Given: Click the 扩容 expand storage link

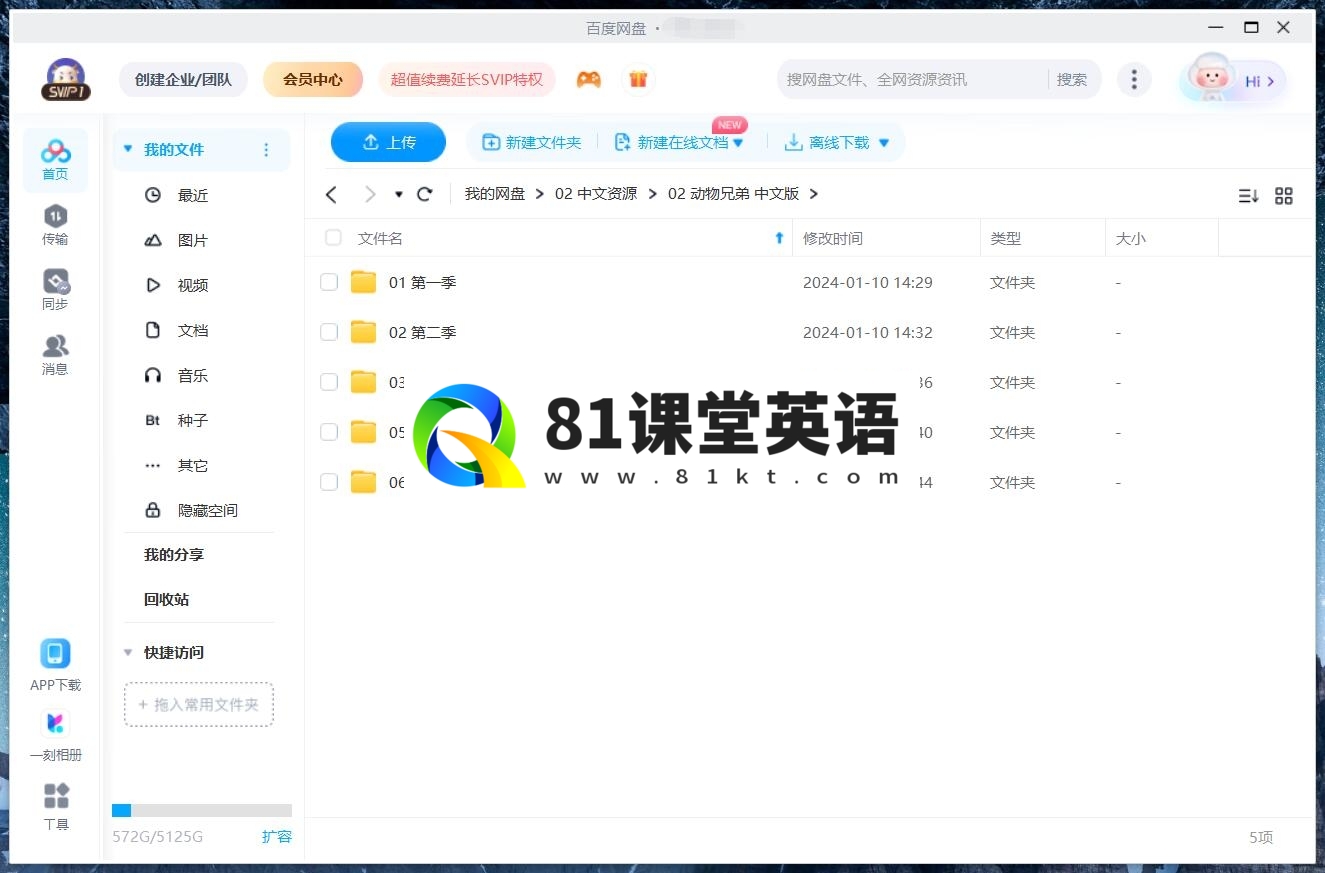Looking at the screenshot, I should (277, 836).
